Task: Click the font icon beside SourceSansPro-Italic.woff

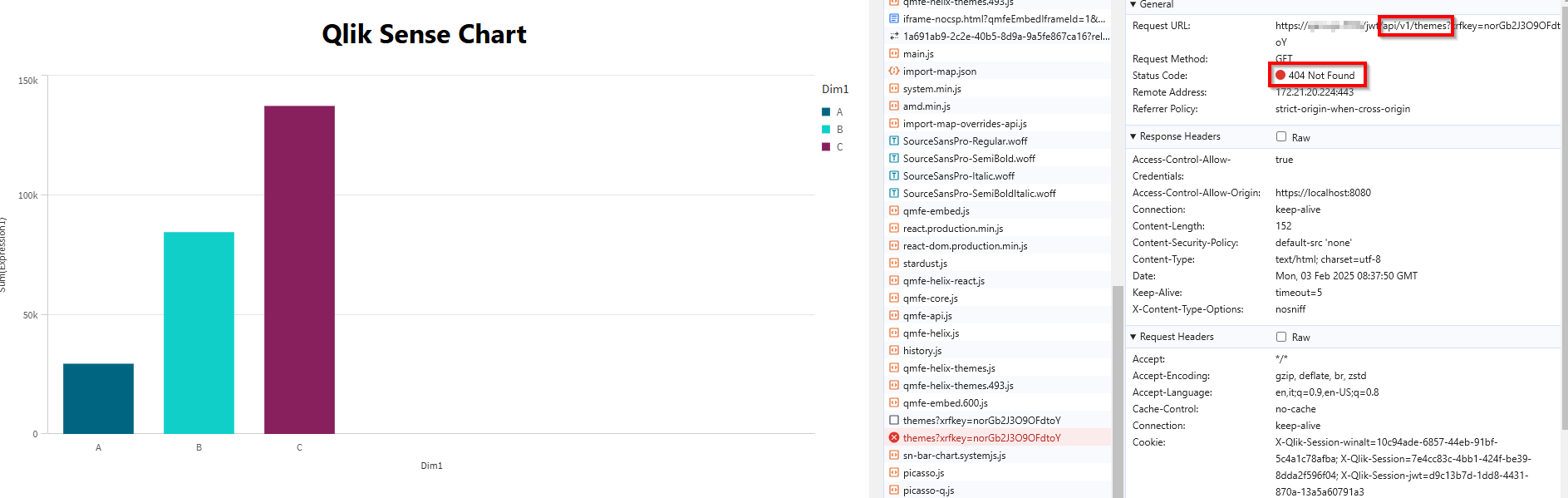Action: pyautogui.click(x=894, y=175)
